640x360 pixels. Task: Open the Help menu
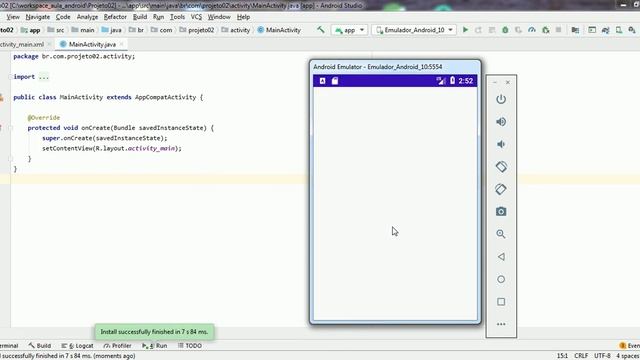243,17
